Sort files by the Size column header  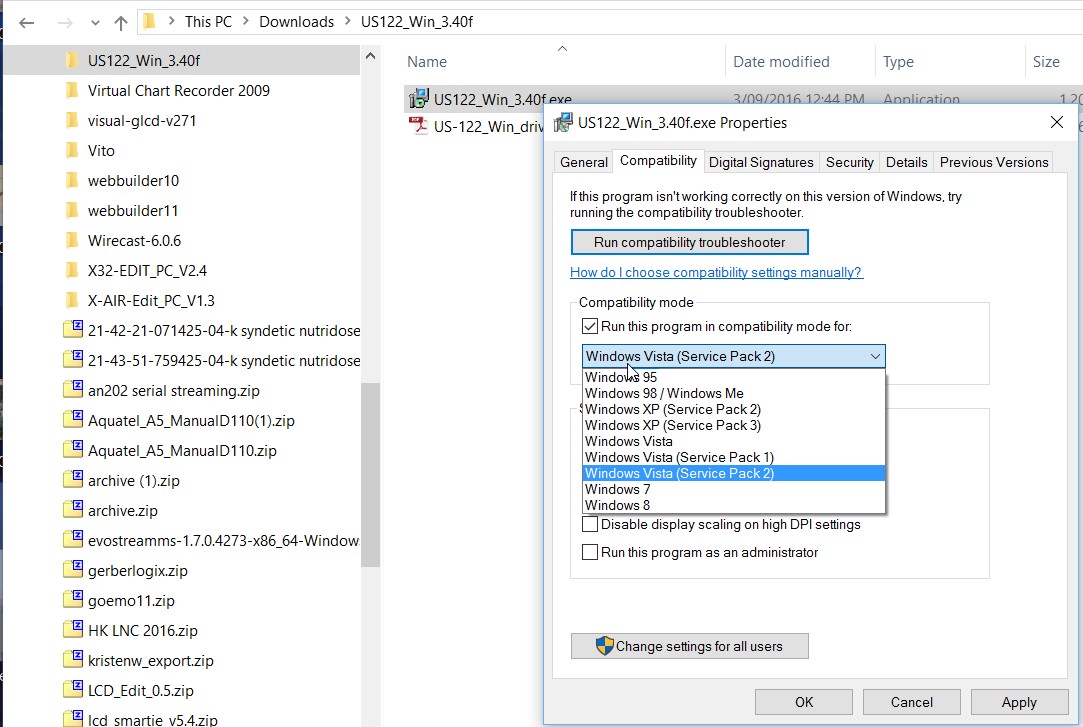(x=1046, y=61)
